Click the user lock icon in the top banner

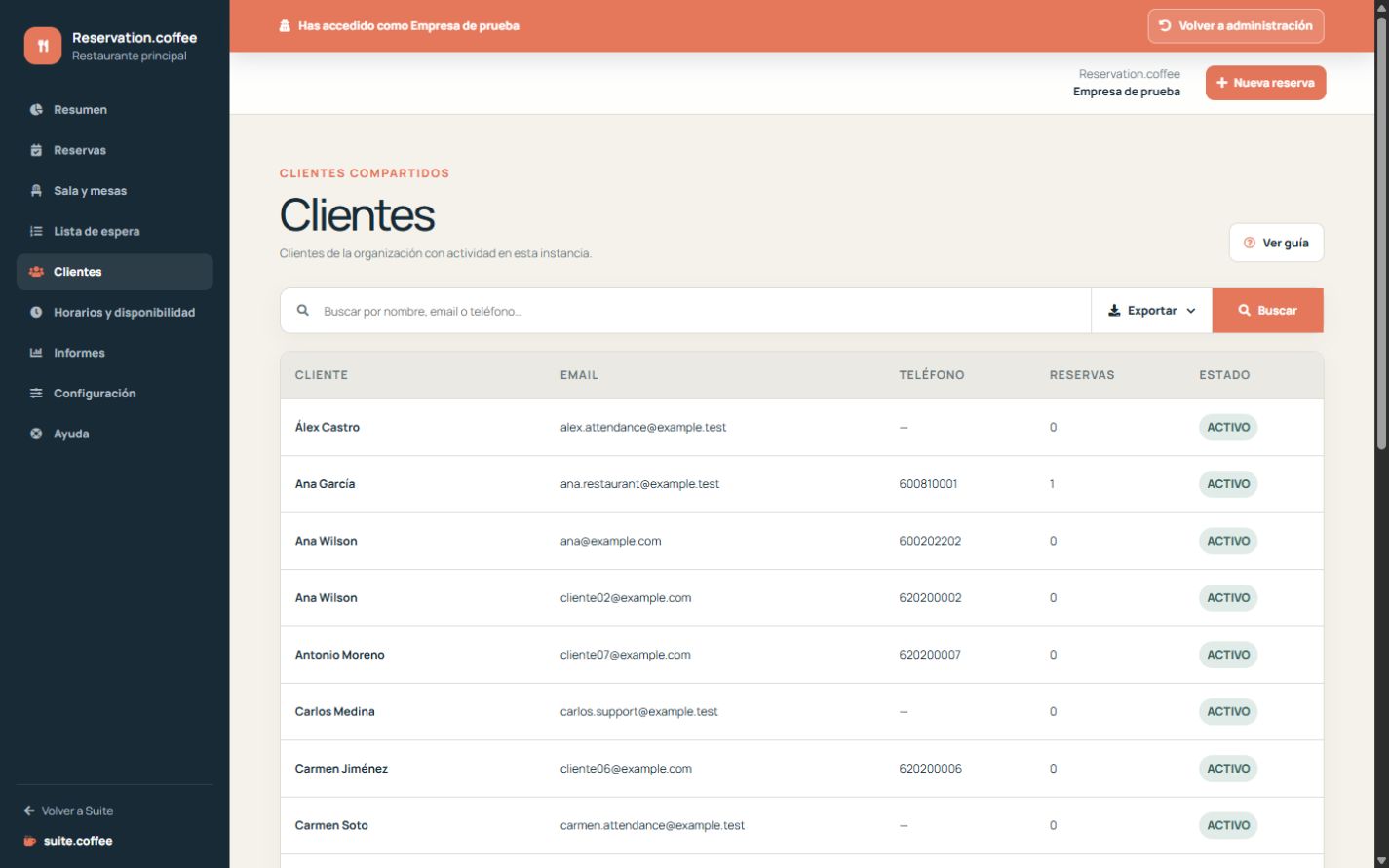click(285, 26)
